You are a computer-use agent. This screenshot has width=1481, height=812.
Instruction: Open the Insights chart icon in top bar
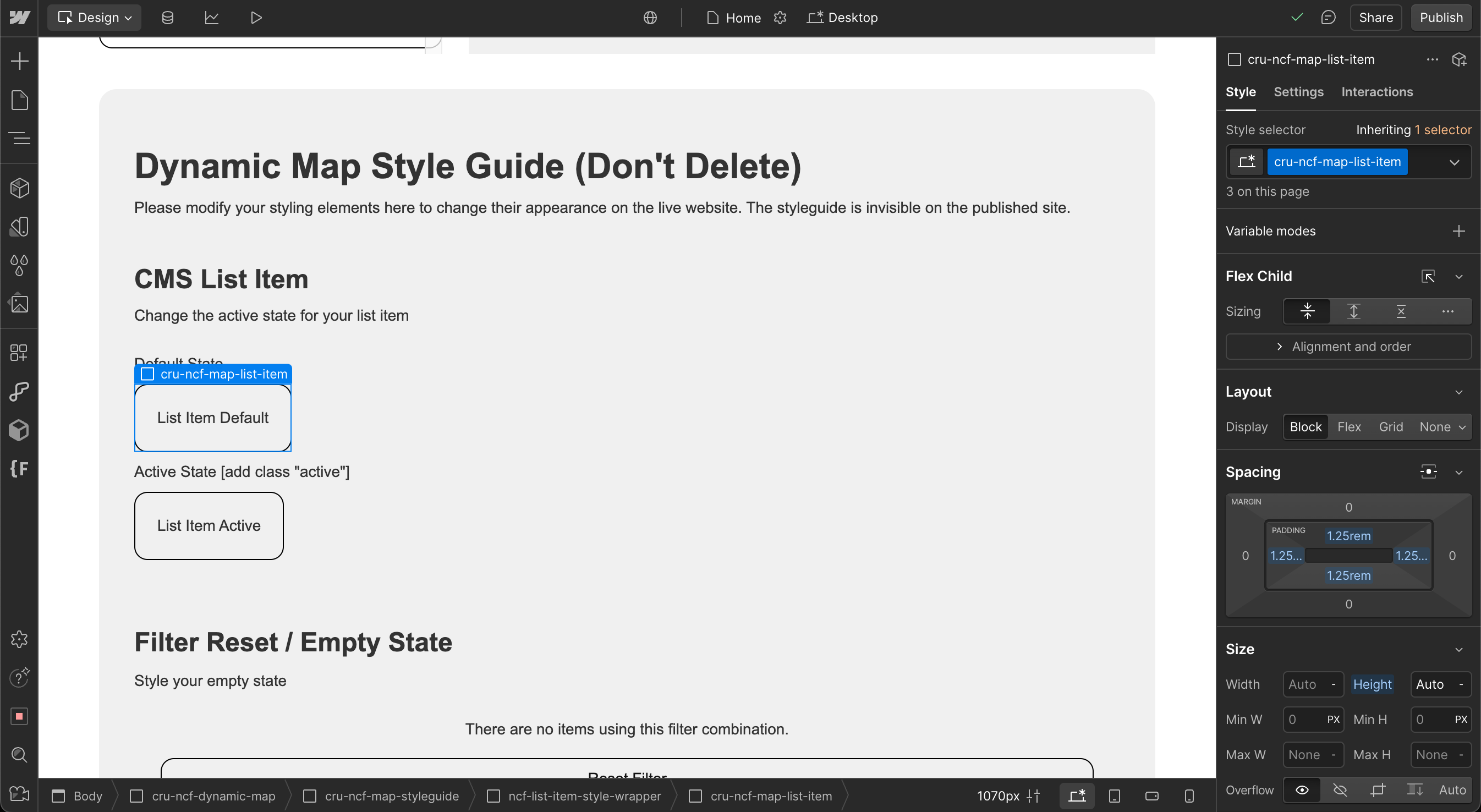(x=212, y=18)
